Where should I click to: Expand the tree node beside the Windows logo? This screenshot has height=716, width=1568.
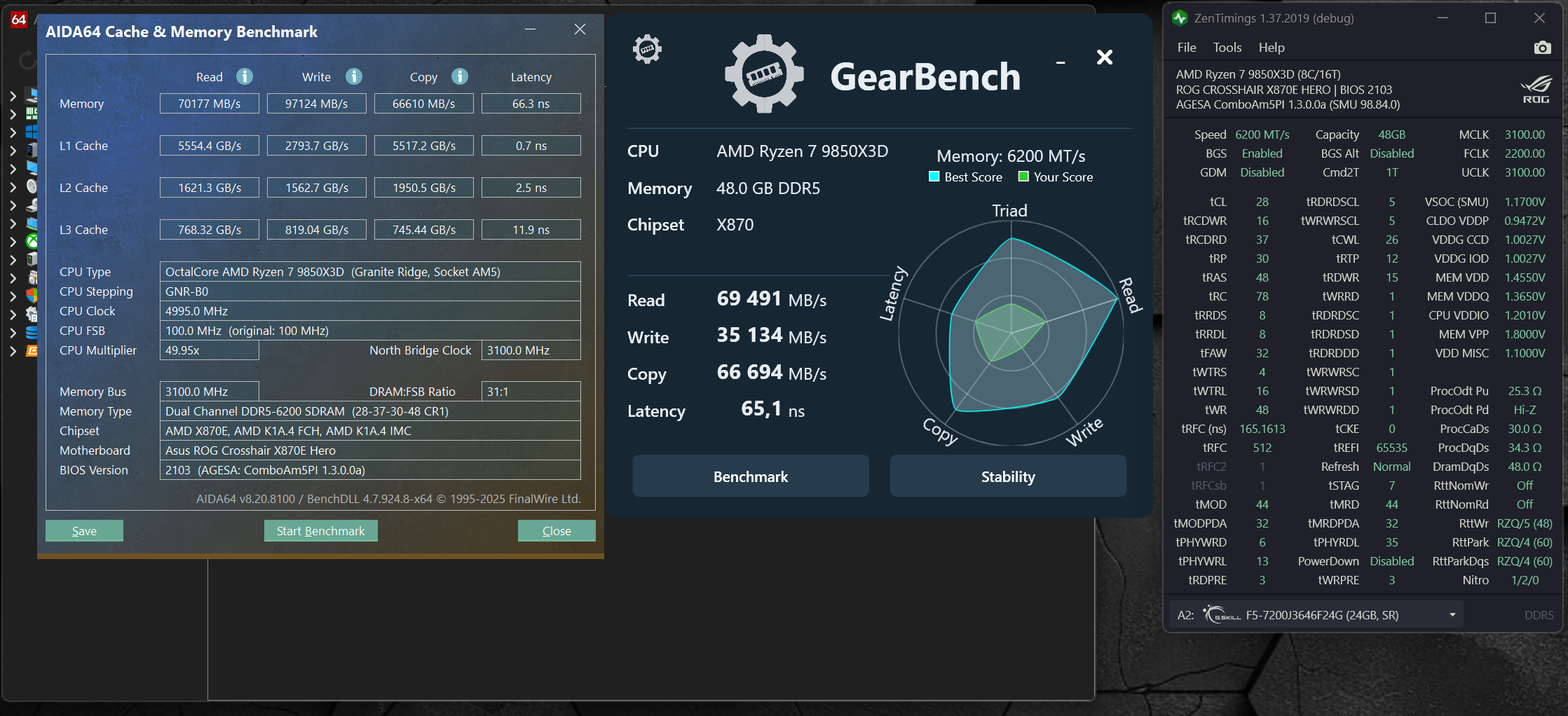[13, 132]
